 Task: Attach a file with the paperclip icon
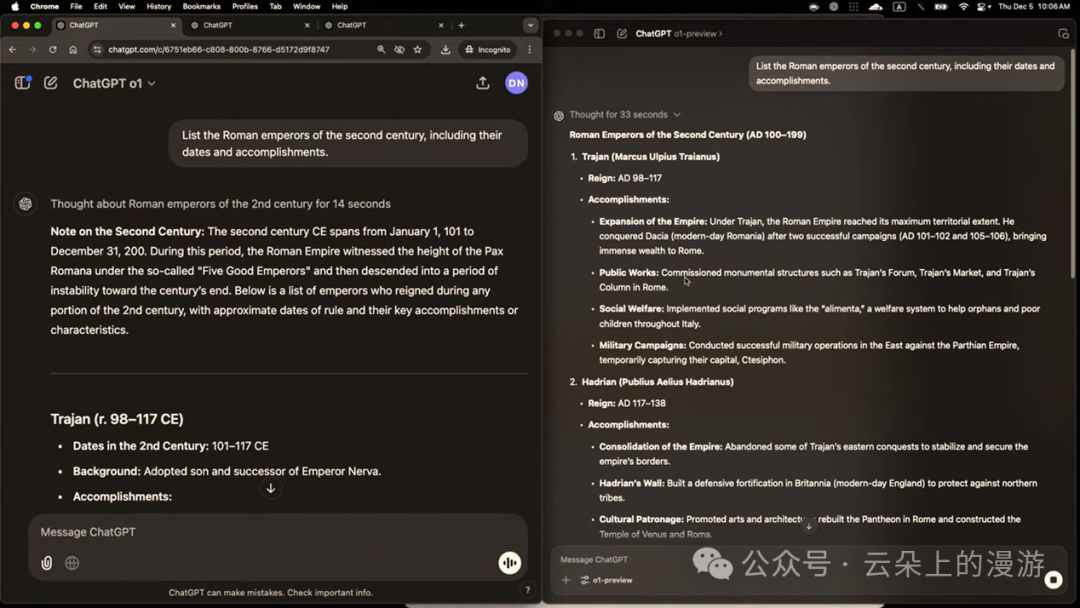pyautogui.click(x=47, y=563)
